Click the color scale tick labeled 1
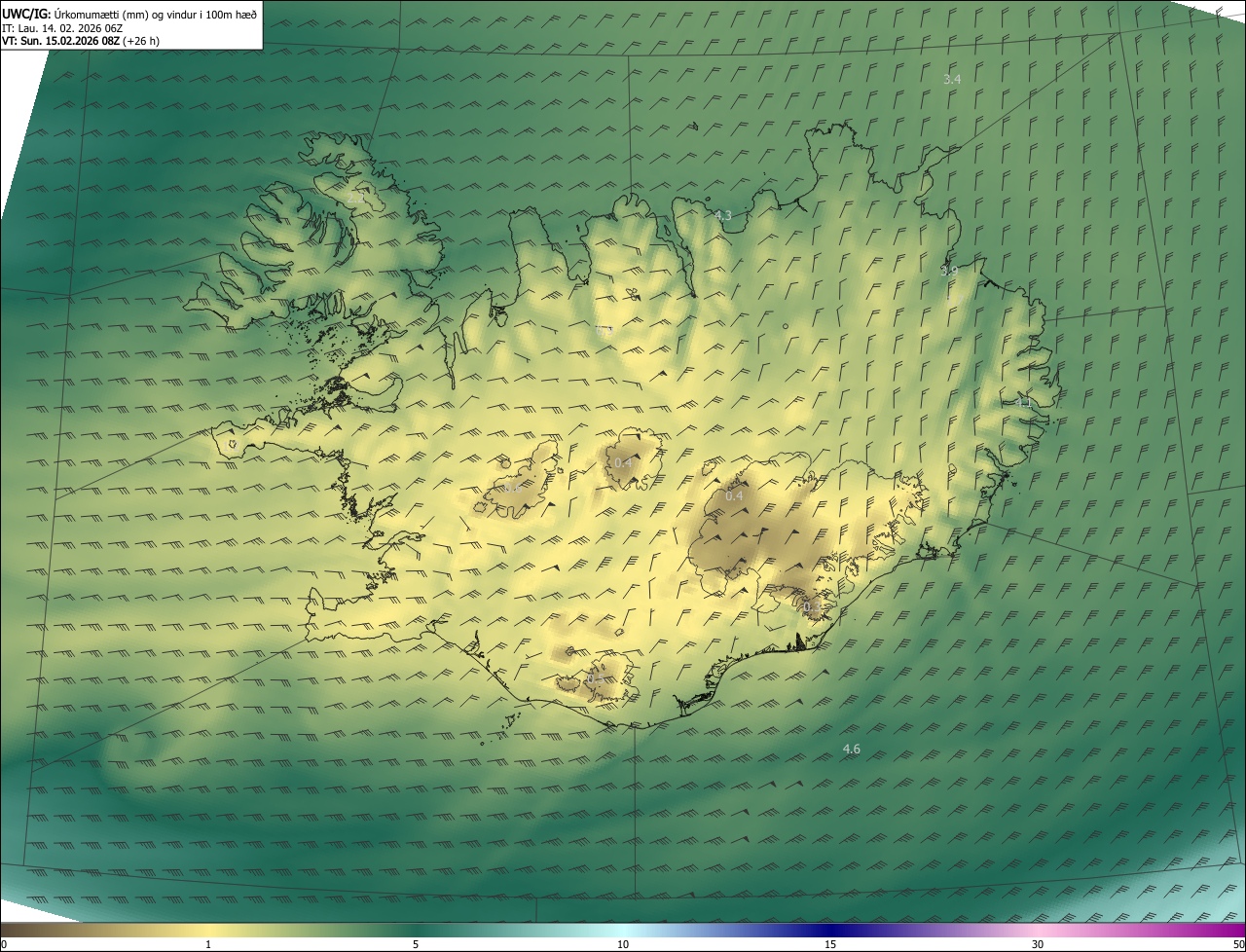The height and width of the screenshot is (952, 1246). tap(208, 944)
